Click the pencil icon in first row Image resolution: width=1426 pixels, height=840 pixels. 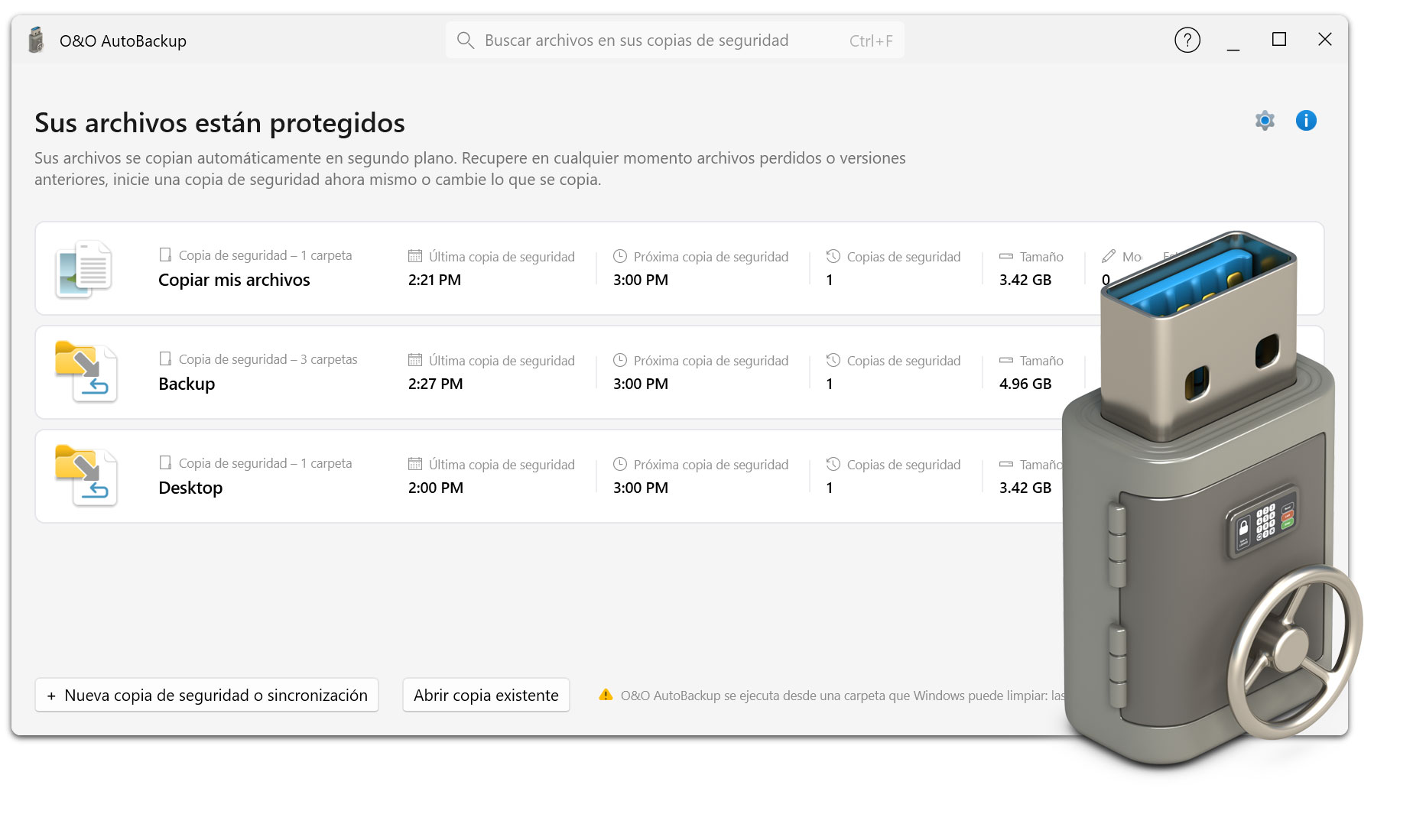[x=1109, y=256]
